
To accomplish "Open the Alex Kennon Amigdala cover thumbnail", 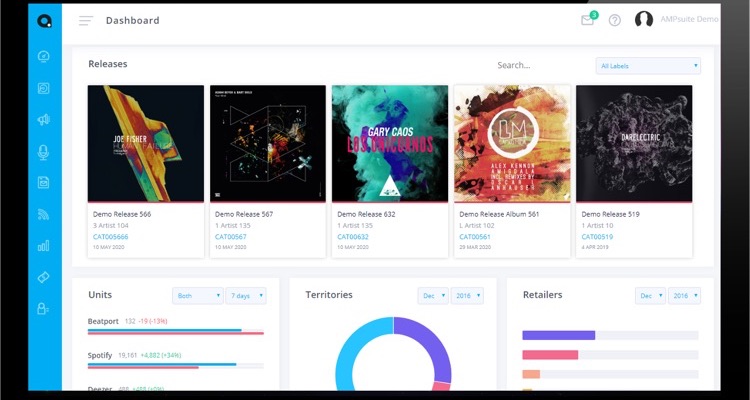I will pos(512,144).
